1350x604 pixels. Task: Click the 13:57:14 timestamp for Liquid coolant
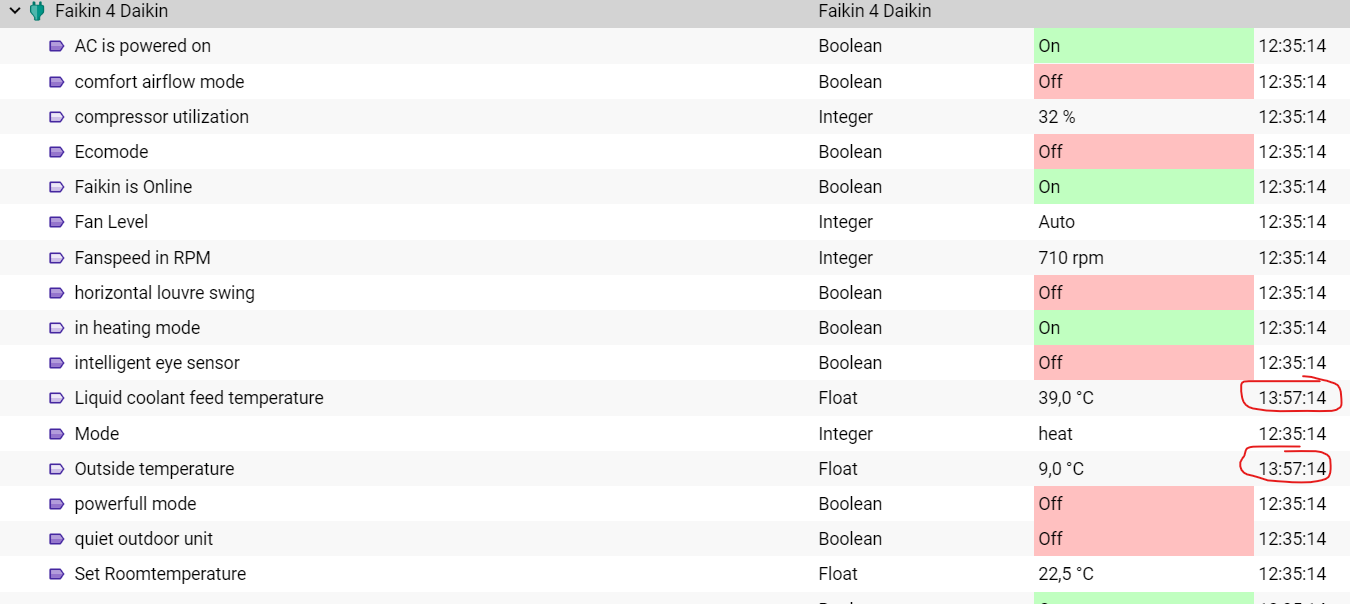[1292, 398]
